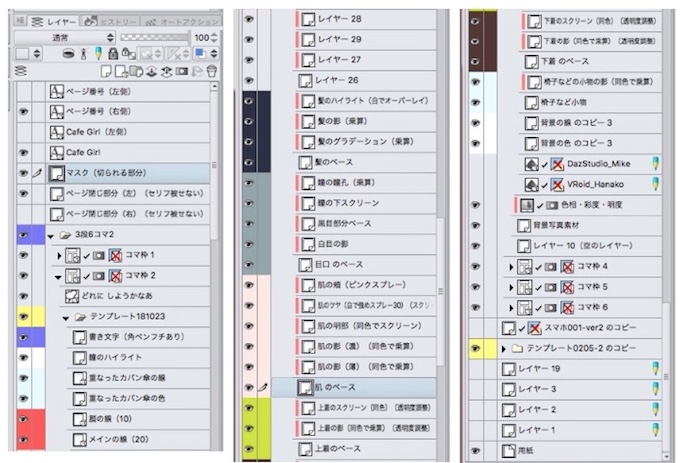
Task: Click the draft pencil icon on the VRoid_Hanako row
Action: pyautogui.click(x=655, y=184)
